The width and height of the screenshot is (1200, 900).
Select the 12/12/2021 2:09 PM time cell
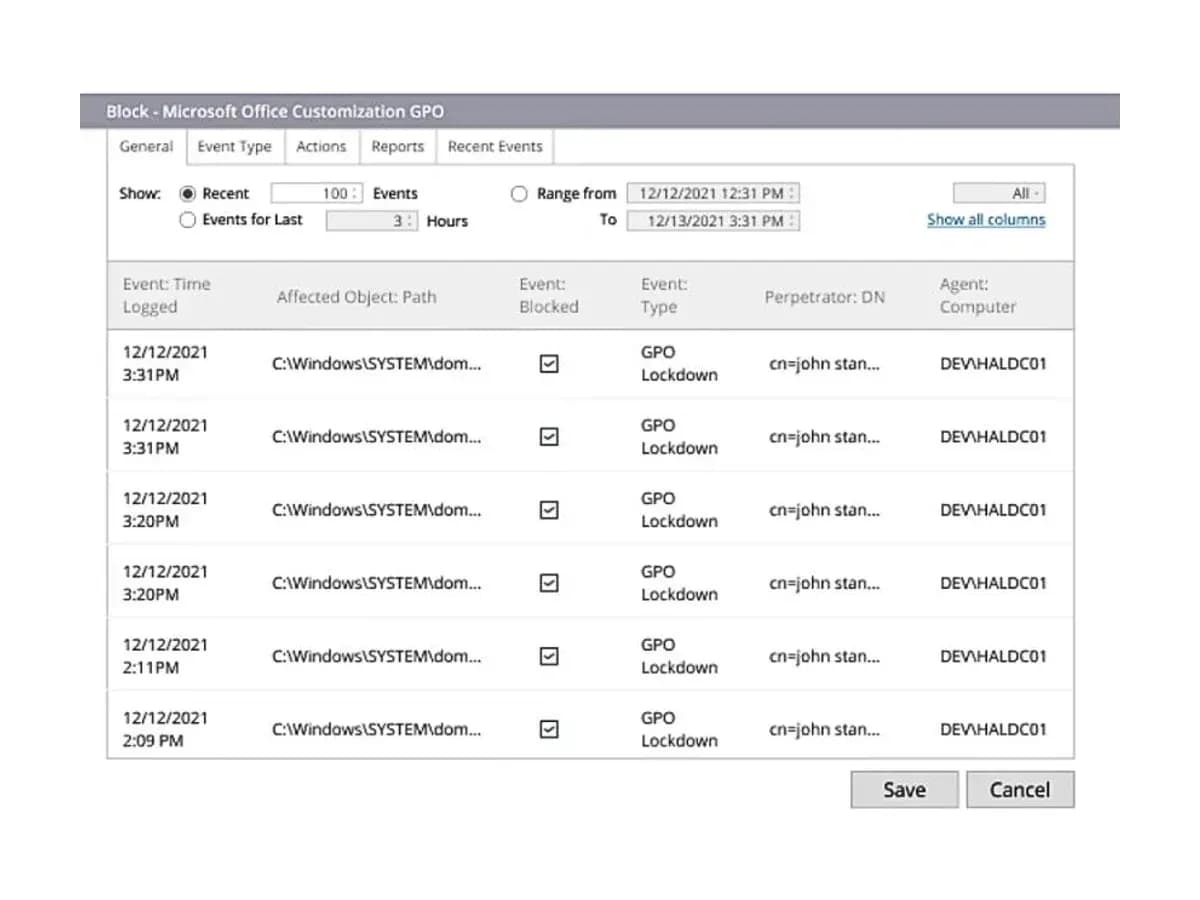tap(165, 729)
